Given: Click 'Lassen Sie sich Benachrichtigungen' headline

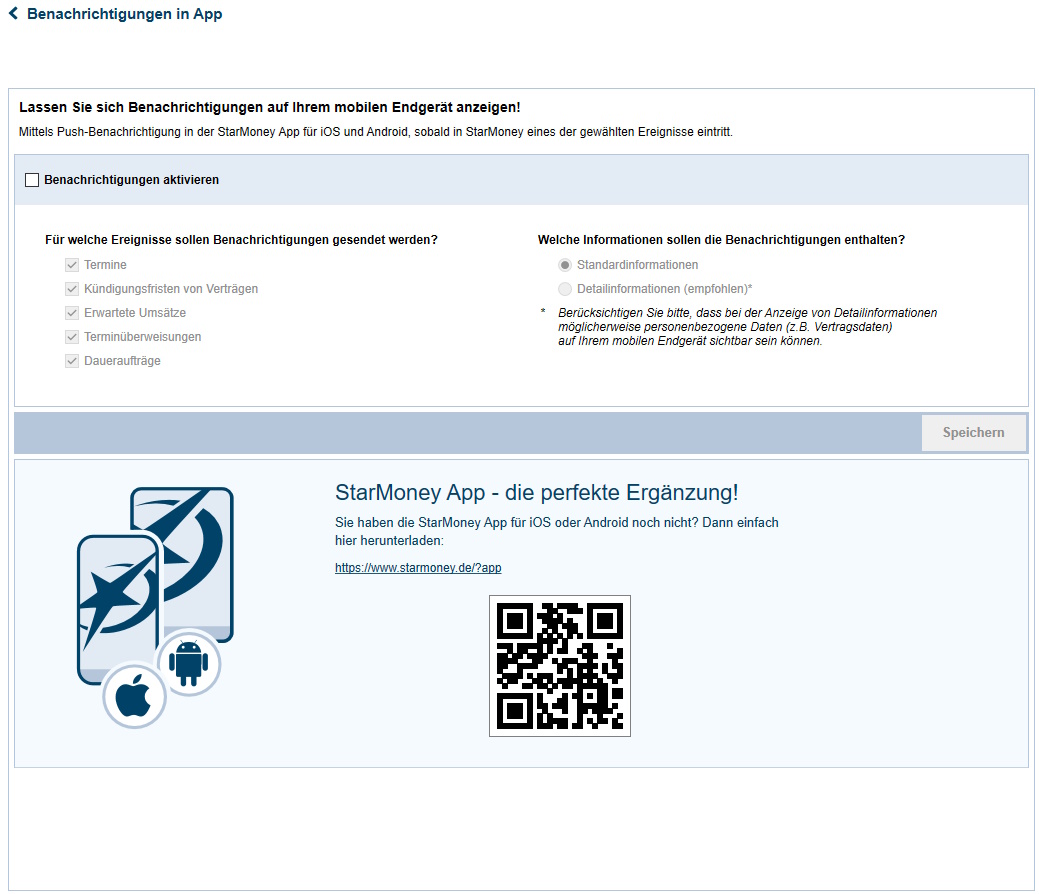Looking at the screenshot, I should click(270, 107).
